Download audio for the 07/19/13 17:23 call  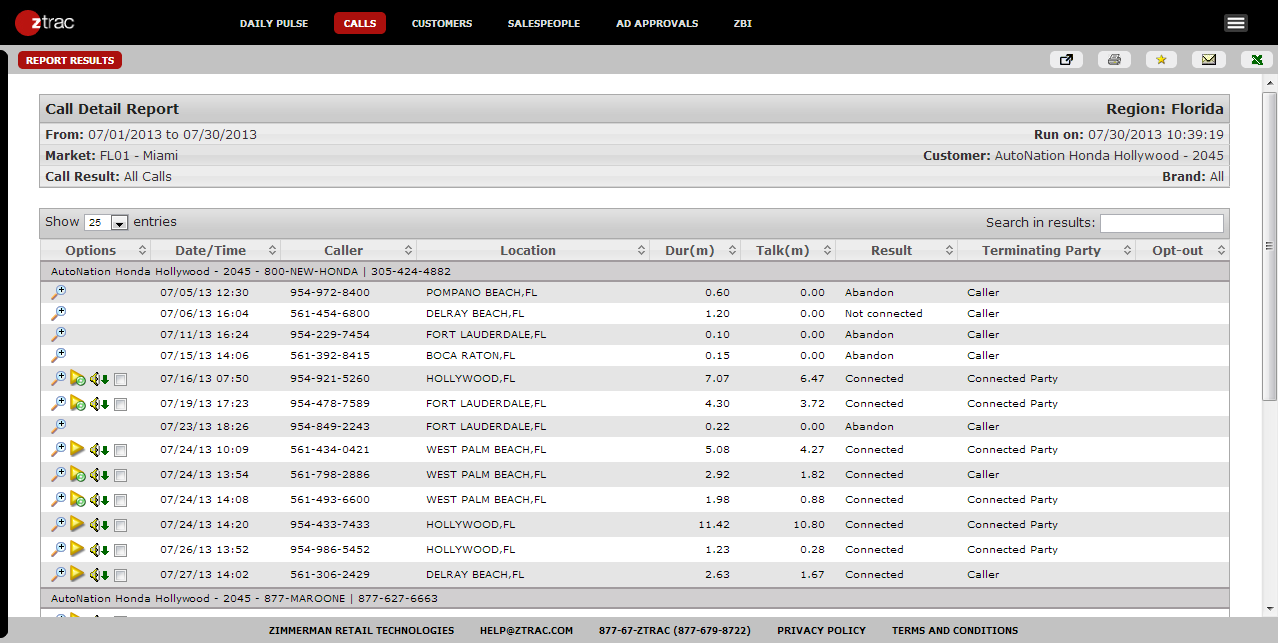(x=99, y=404)
